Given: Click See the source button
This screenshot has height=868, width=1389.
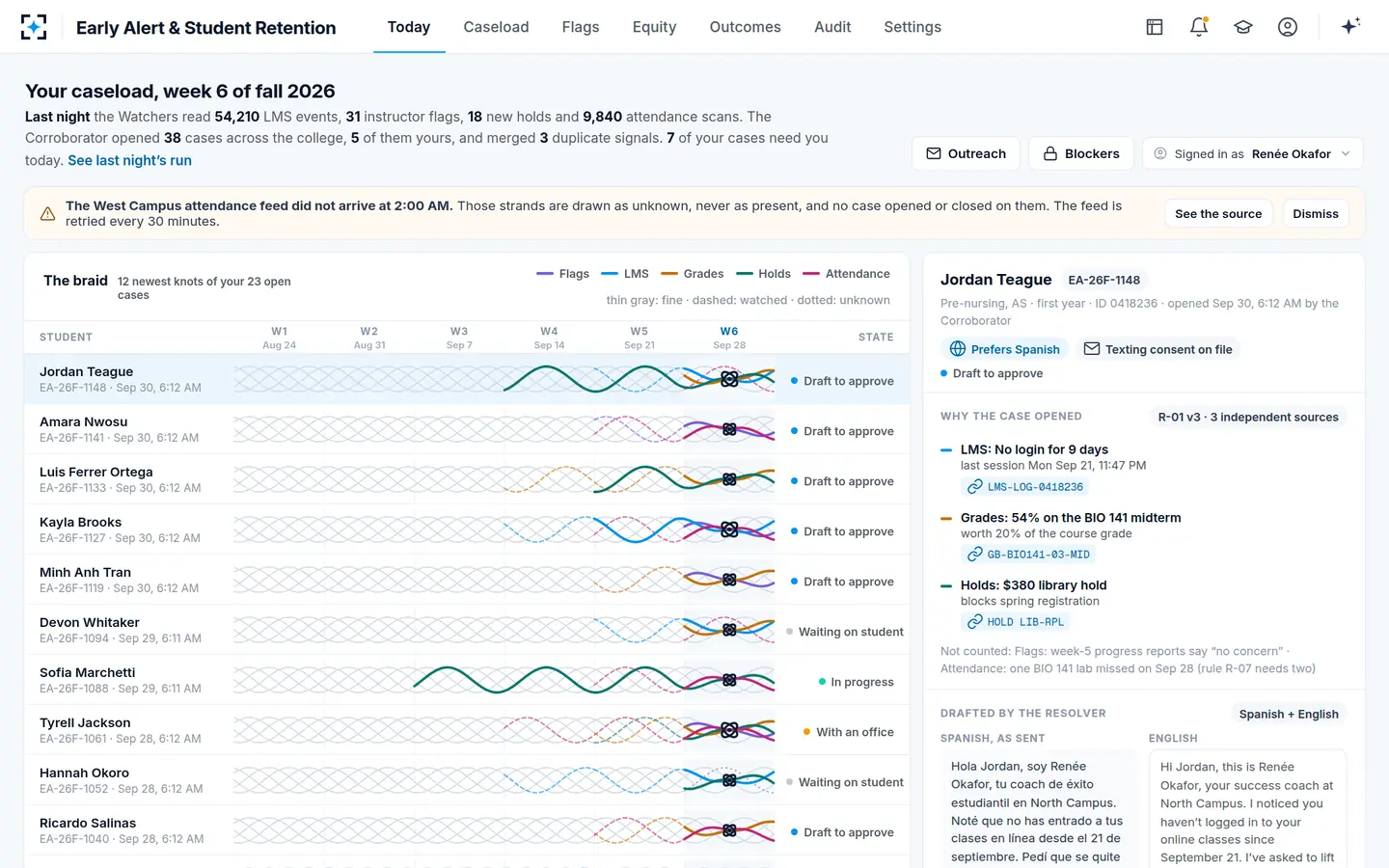Looking at the screenshot, I should [x=1218, y=214].
